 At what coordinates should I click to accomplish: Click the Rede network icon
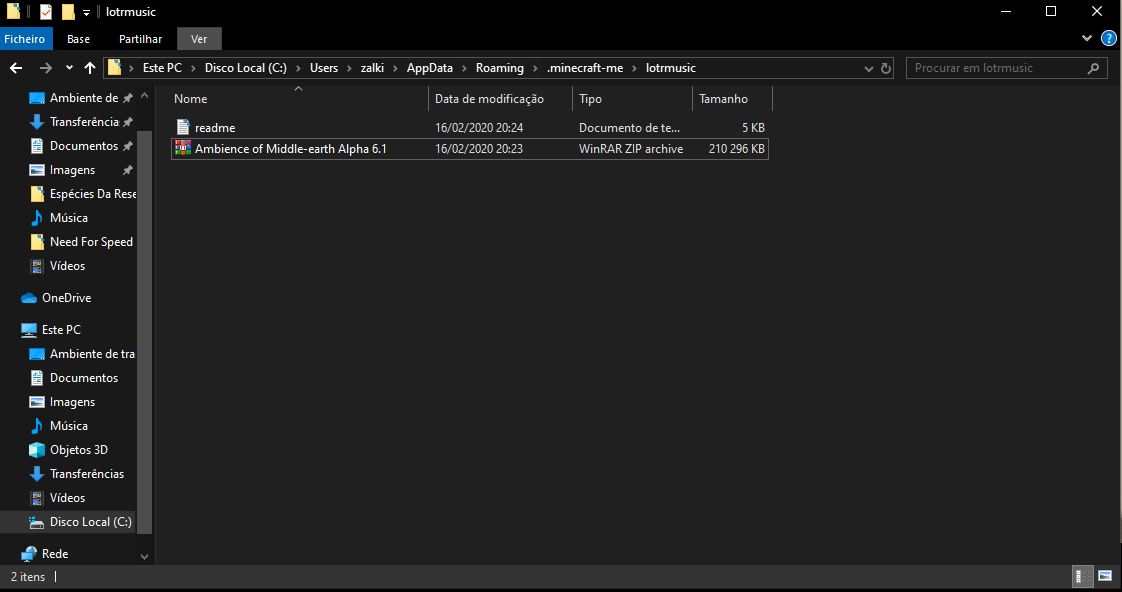(x=29, y=554)
